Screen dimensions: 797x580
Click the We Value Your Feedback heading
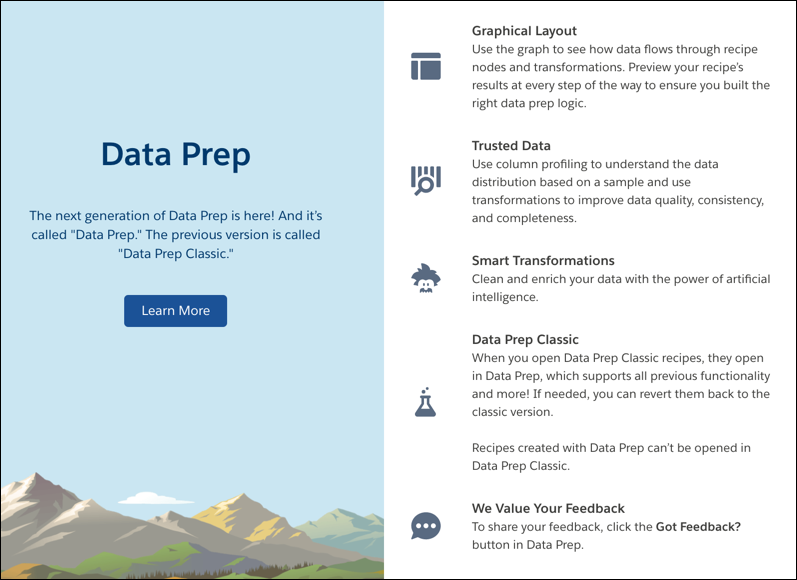tap(548, 508)
